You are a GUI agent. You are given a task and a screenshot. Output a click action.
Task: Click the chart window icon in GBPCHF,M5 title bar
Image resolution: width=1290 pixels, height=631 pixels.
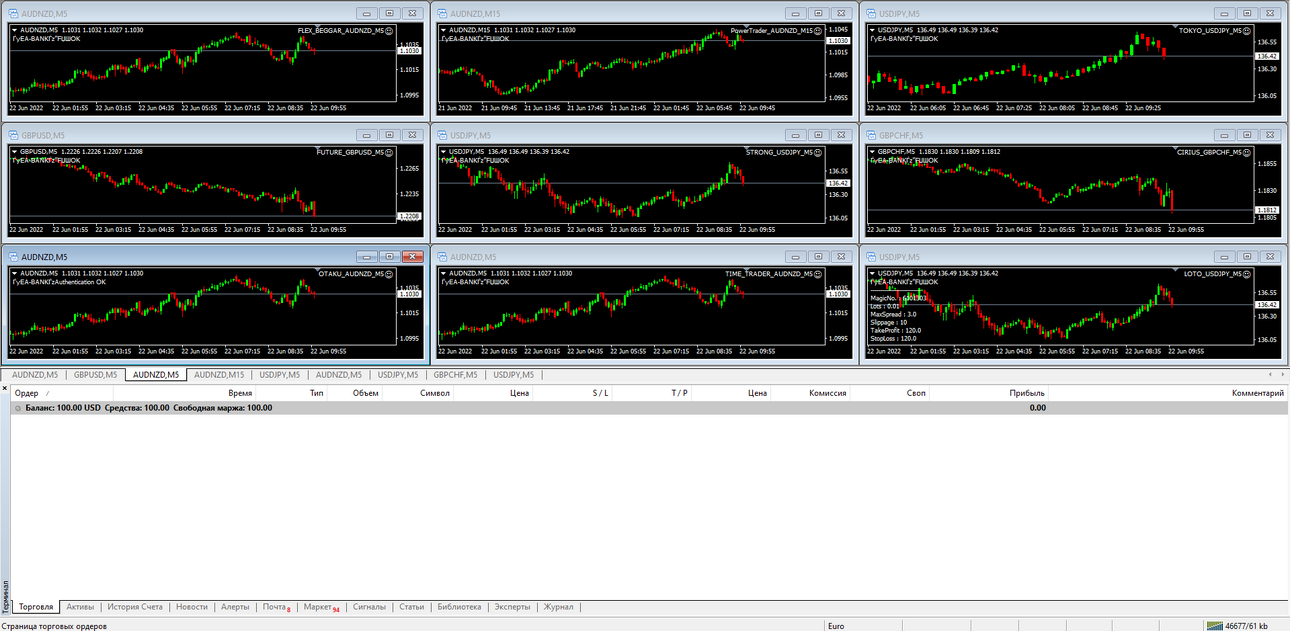pos(871,135)
